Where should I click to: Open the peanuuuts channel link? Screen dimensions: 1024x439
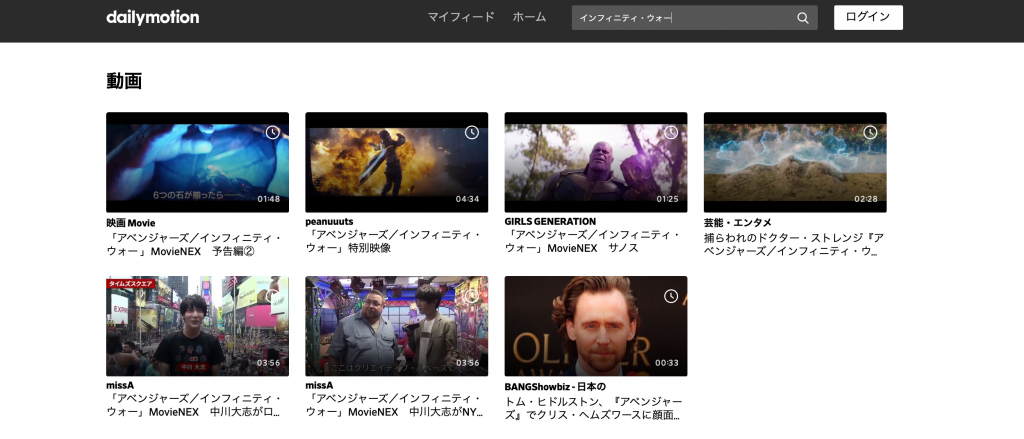coord(331,222)
